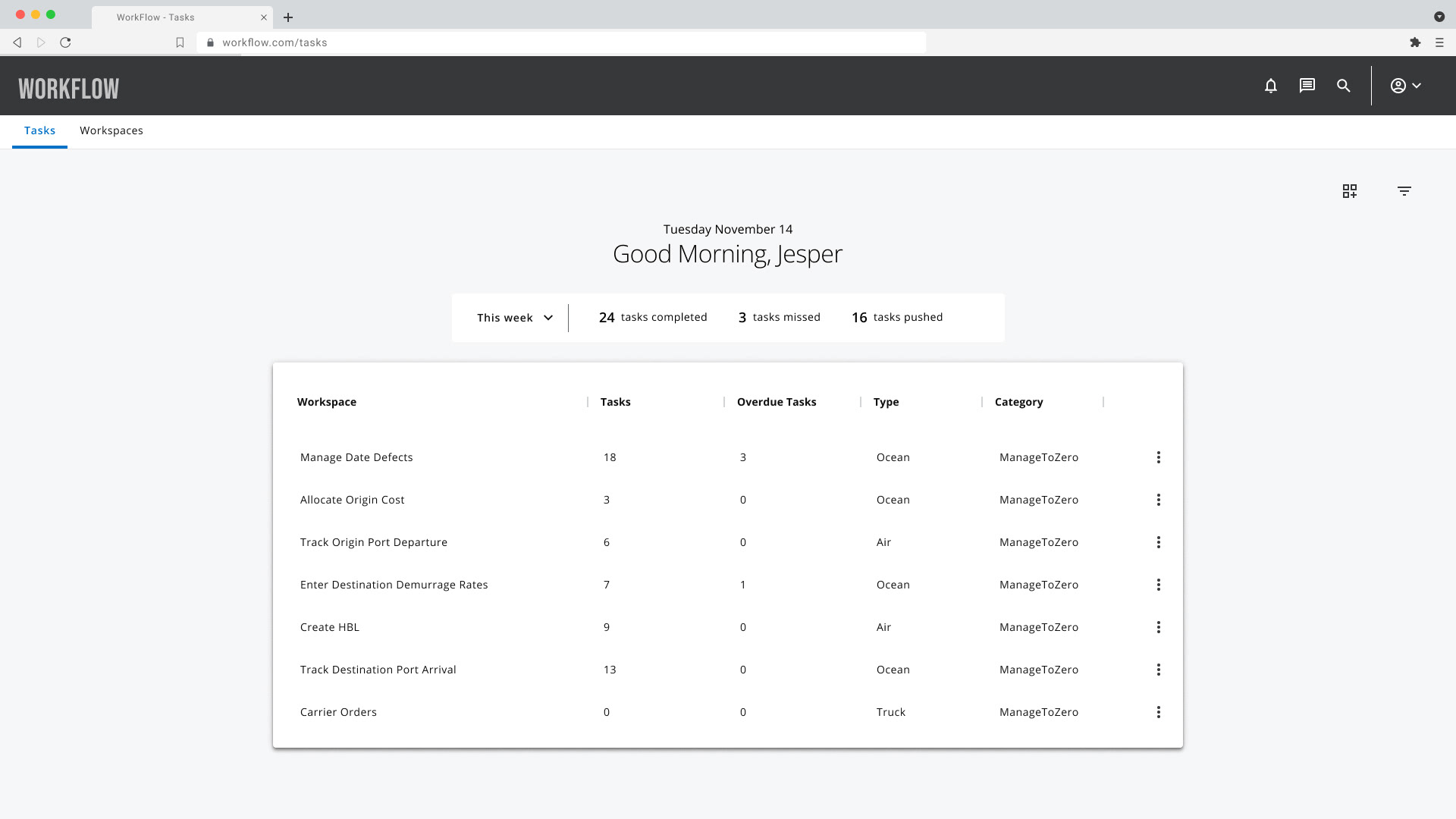Image resolution: width=1456 pixels, height=819 pixels.
Task: Open more options for Track Destination Port Arrival
Action: (x=1159, y=670)
